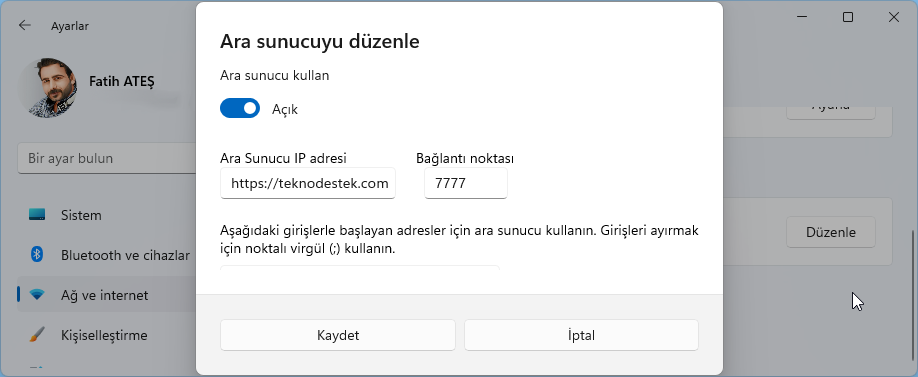
Task: Select the Wi-Fi icon for Ağ ve internet
Action: tap(37, 295)
